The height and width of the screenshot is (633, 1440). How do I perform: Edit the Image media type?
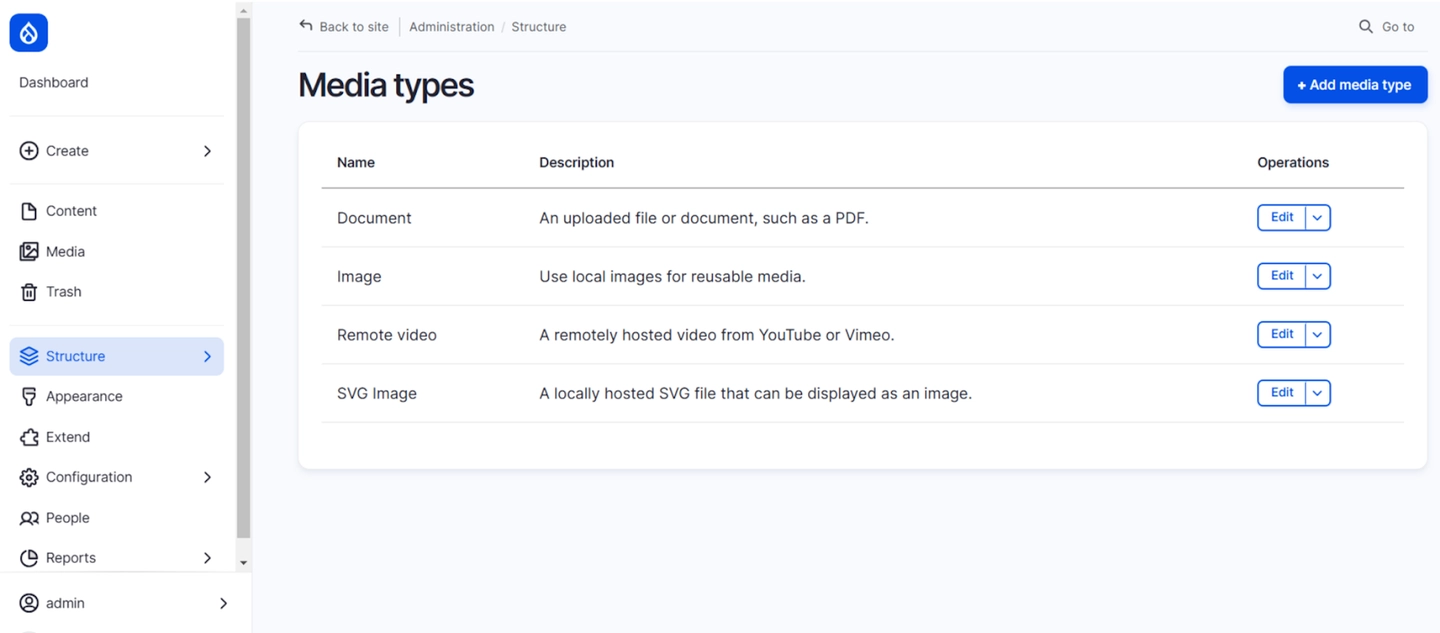tap(1282, 276)
